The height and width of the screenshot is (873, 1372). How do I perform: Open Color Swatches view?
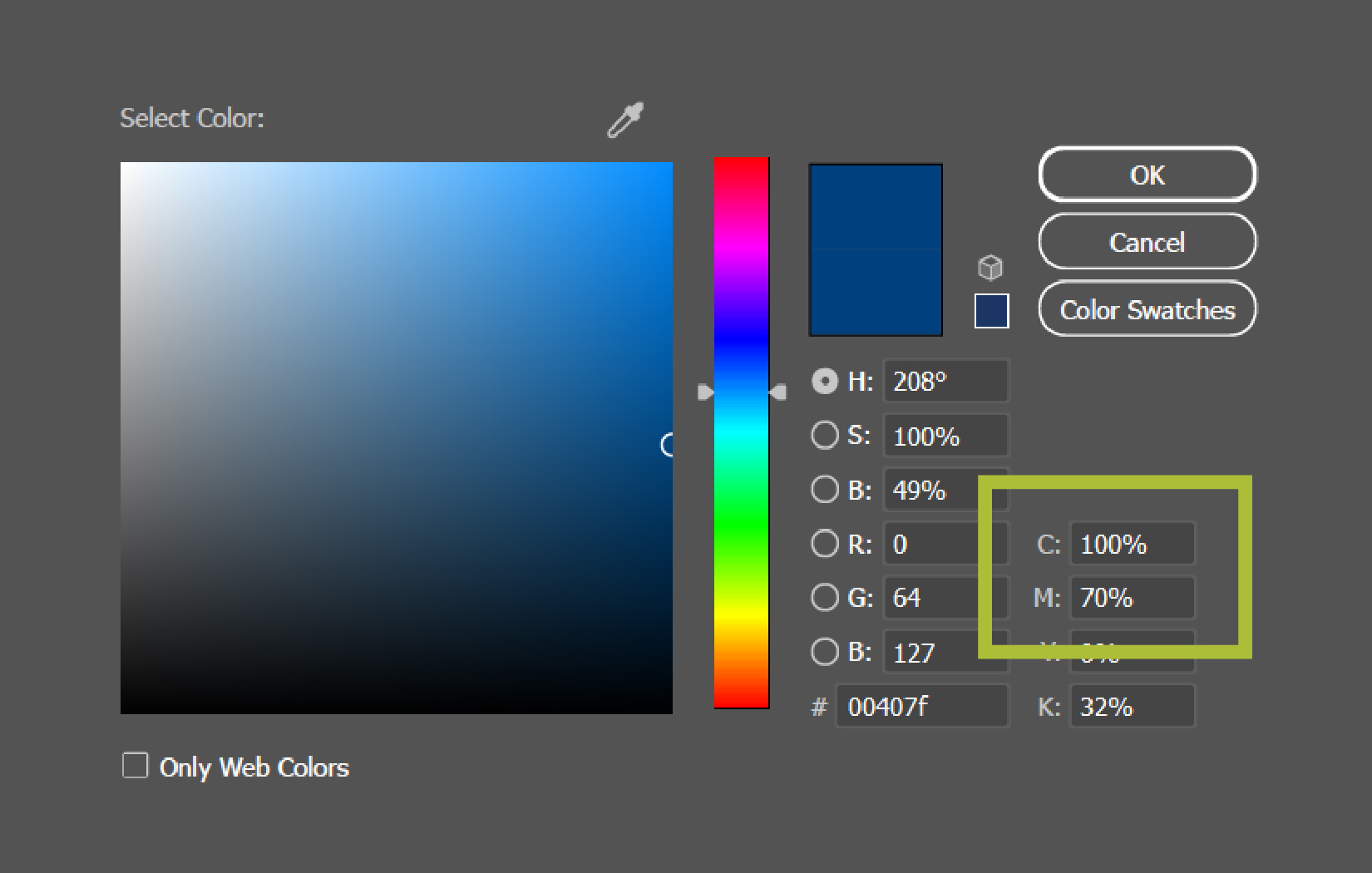coord(1147,309)
